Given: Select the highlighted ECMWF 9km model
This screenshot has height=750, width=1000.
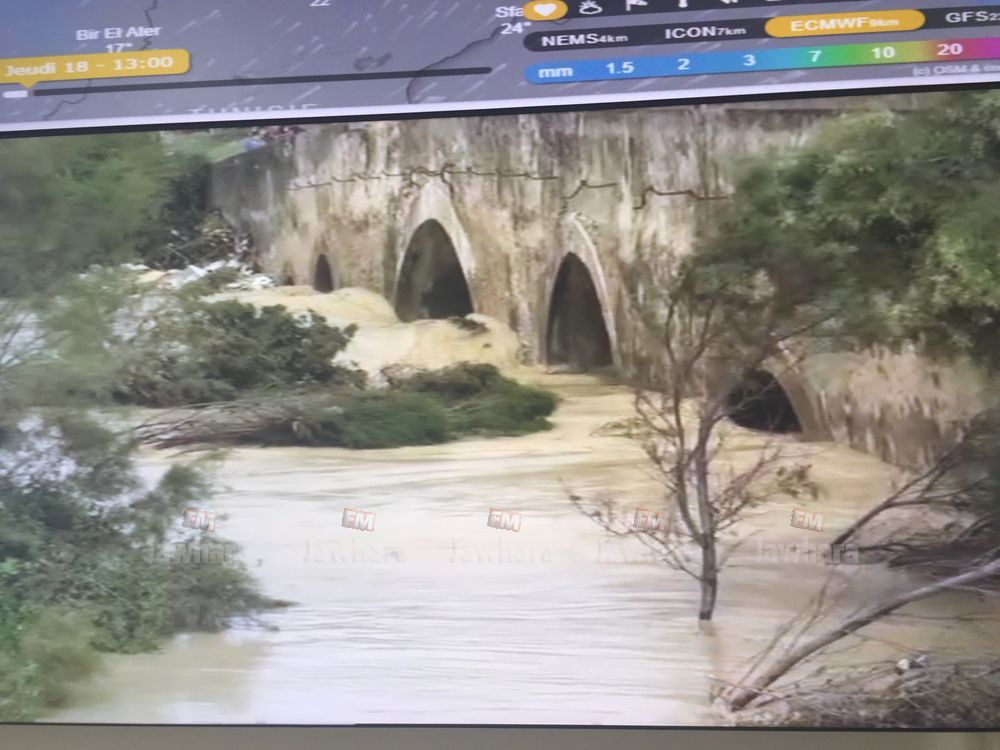Looking at the screenshot, I should point(844,24).
